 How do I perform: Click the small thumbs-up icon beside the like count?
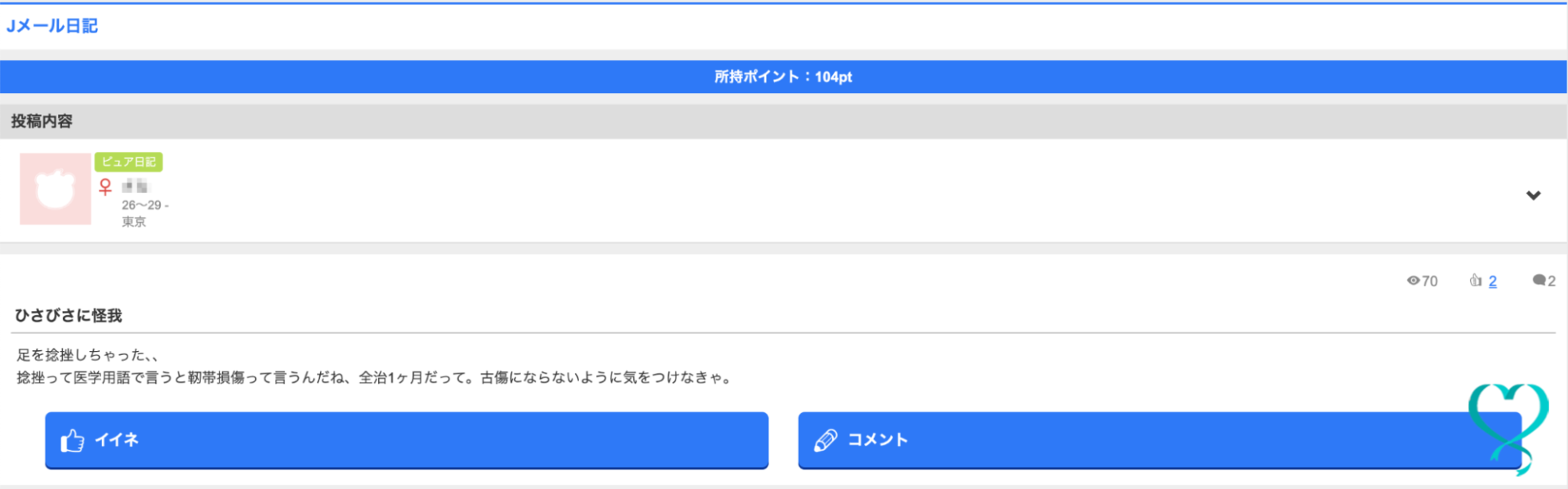point(1476,280)
